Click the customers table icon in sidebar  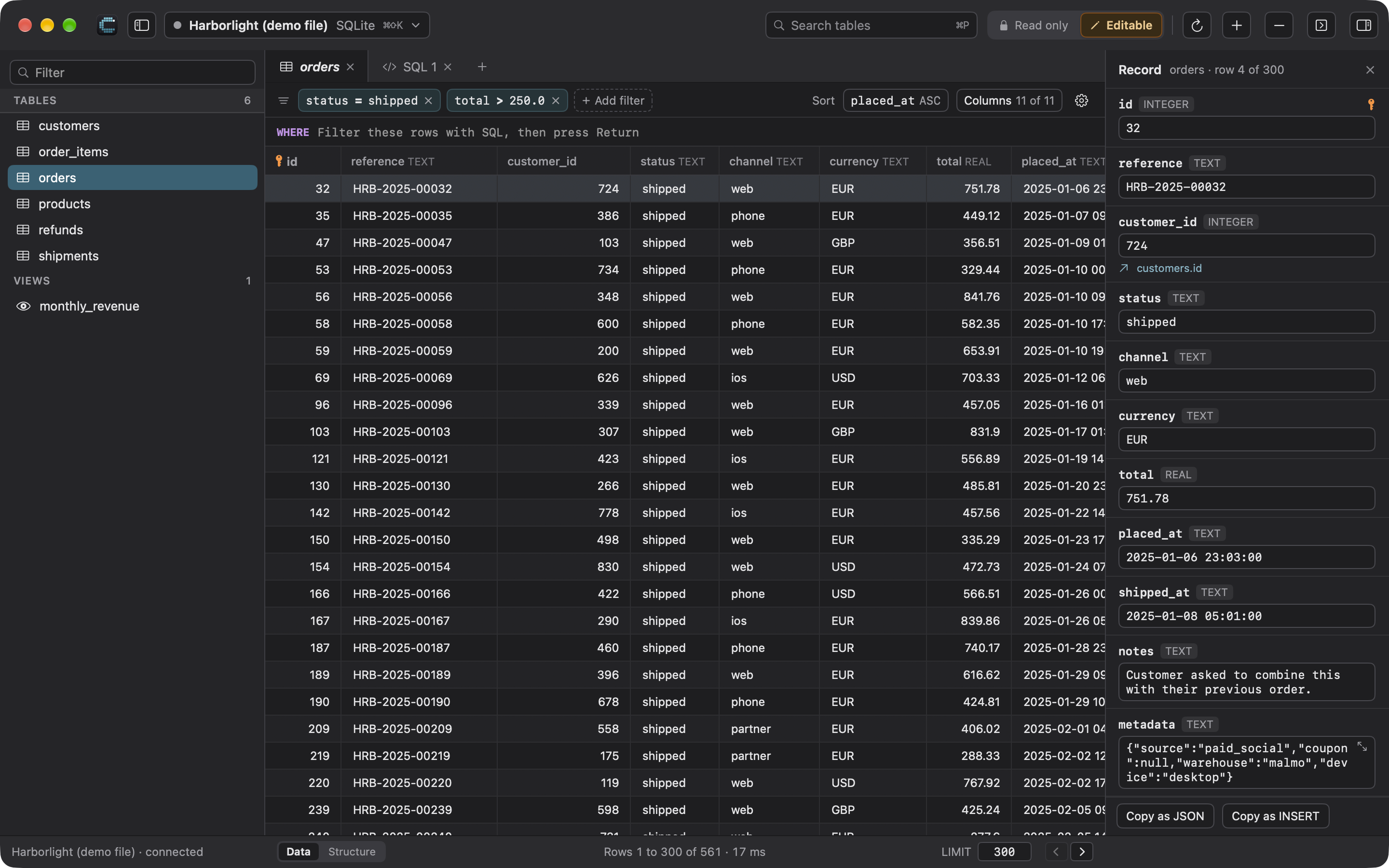23,126
